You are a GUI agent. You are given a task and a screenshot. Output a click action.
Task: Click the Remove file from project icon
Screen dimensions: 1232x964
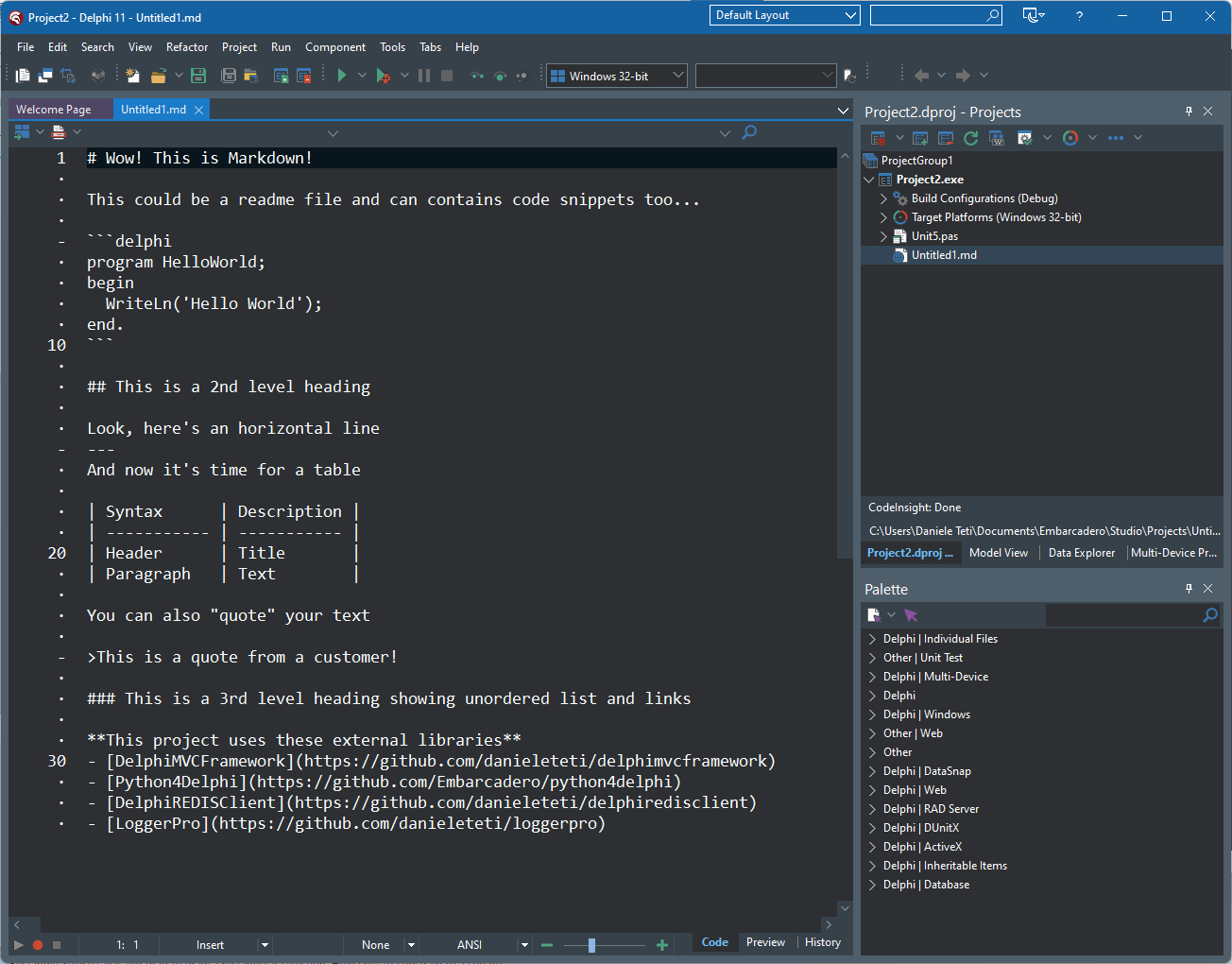(304, 76)
